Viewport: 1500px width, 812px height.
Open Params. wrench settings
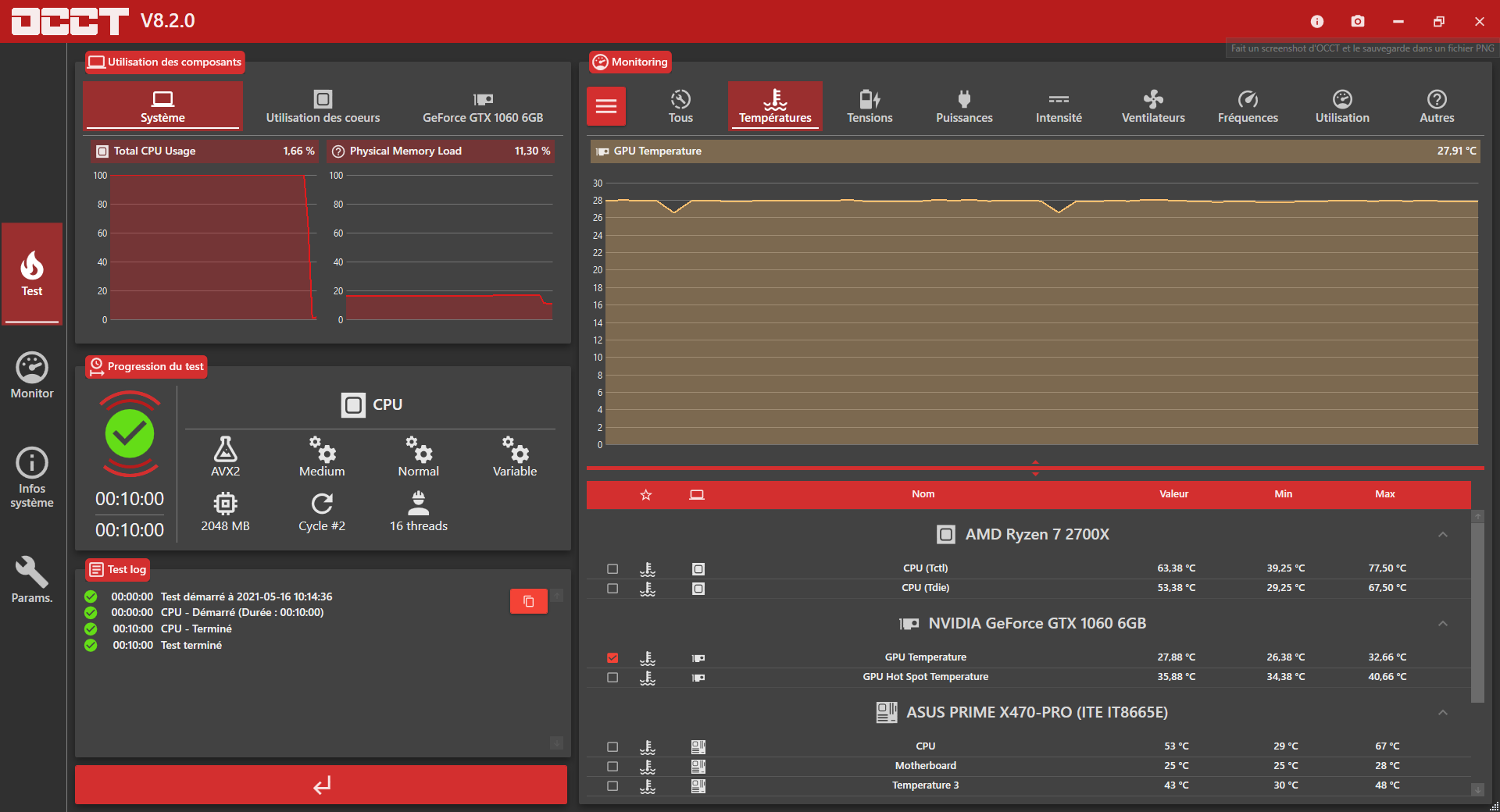[32, 579]
